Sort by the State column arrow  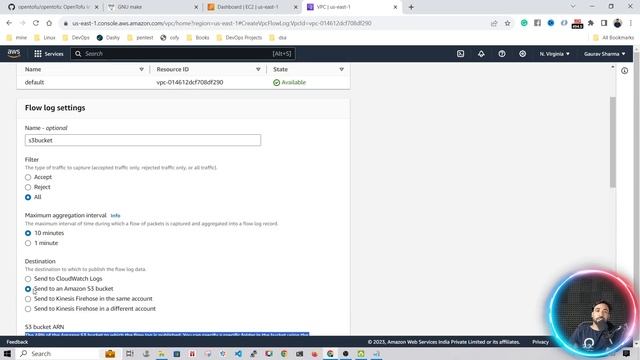tap(342, 69)
